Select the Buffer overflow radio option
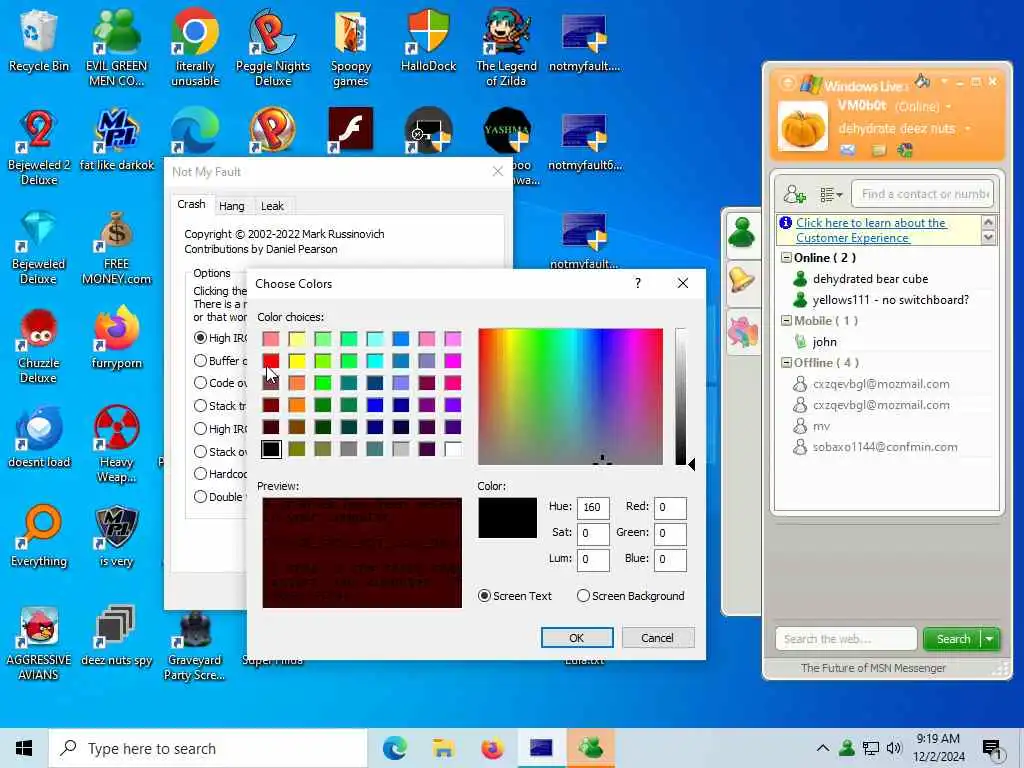 click(x=200, y=360)
